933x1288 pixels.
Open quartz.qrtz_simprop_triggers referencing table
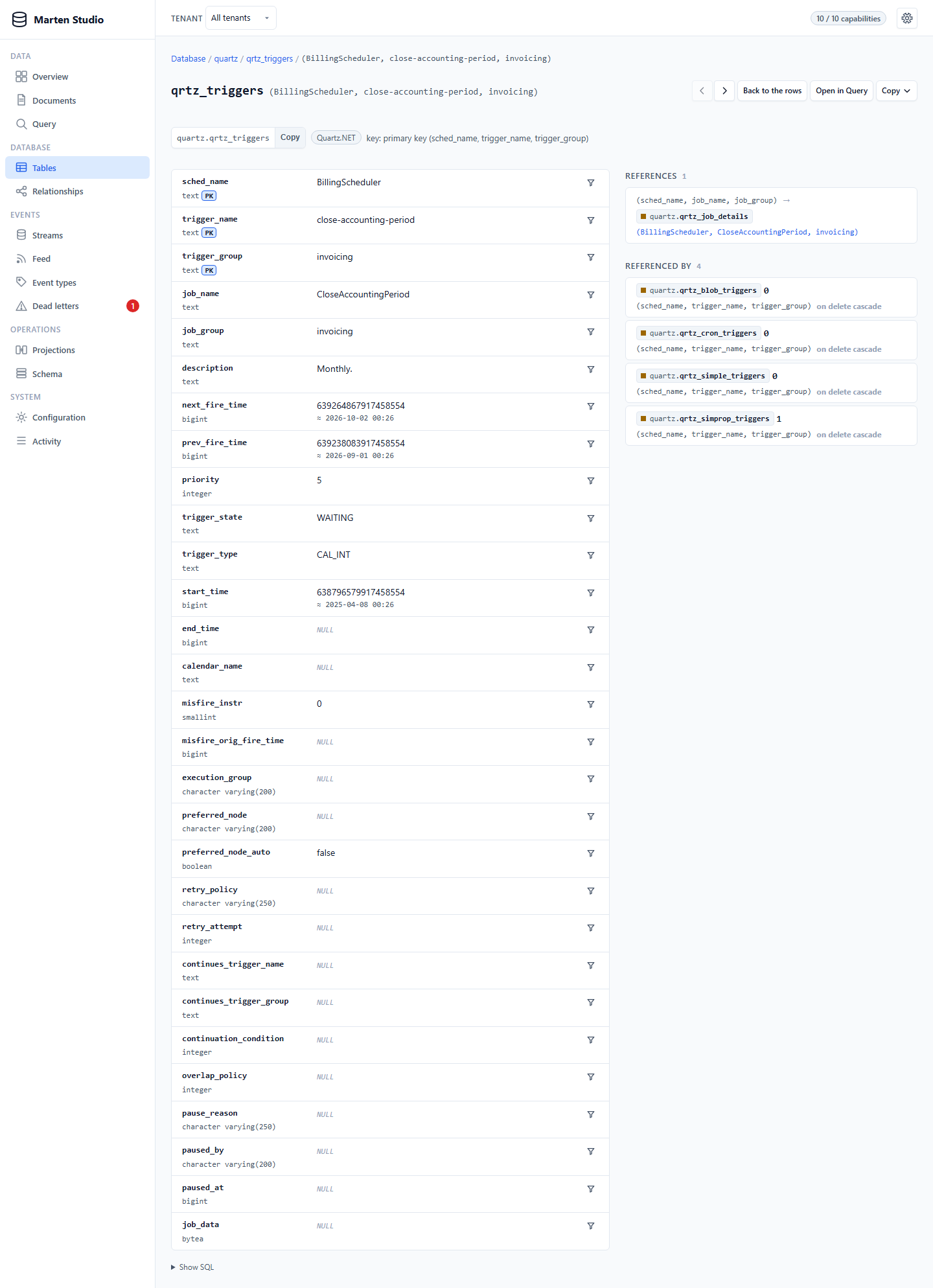tap(705, 419)
